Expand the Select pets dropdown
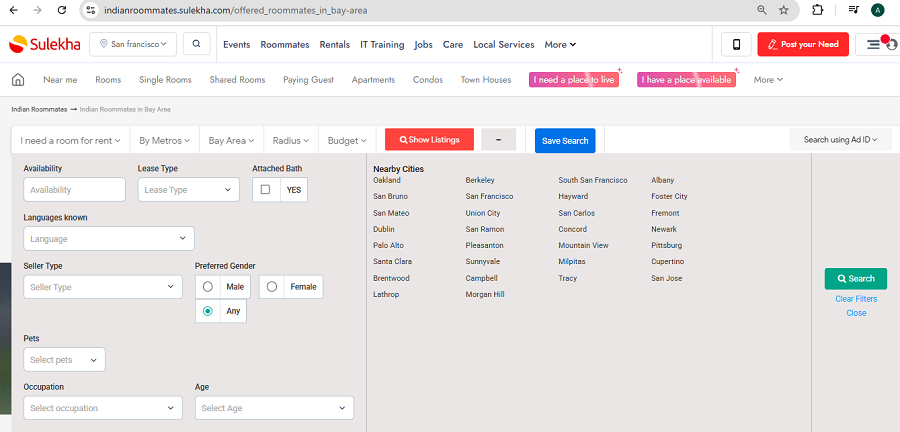The image size is (900, 432). tap(64, 359)
